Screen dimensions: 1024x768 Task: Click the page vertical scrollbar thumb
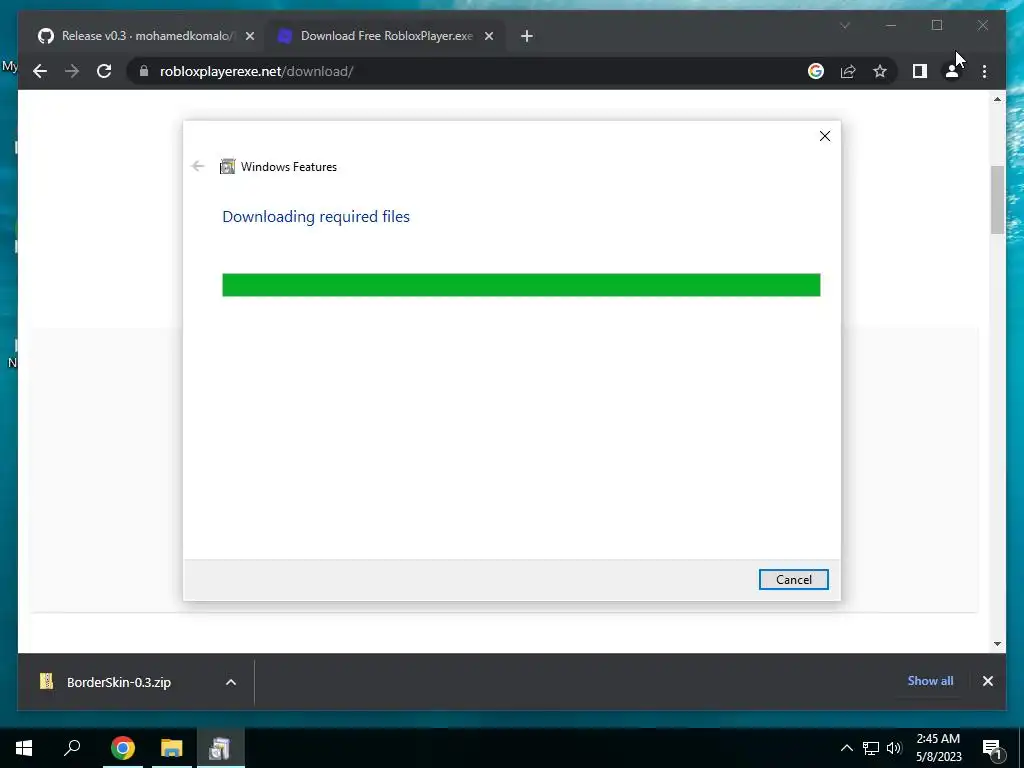tap(997, 200)
